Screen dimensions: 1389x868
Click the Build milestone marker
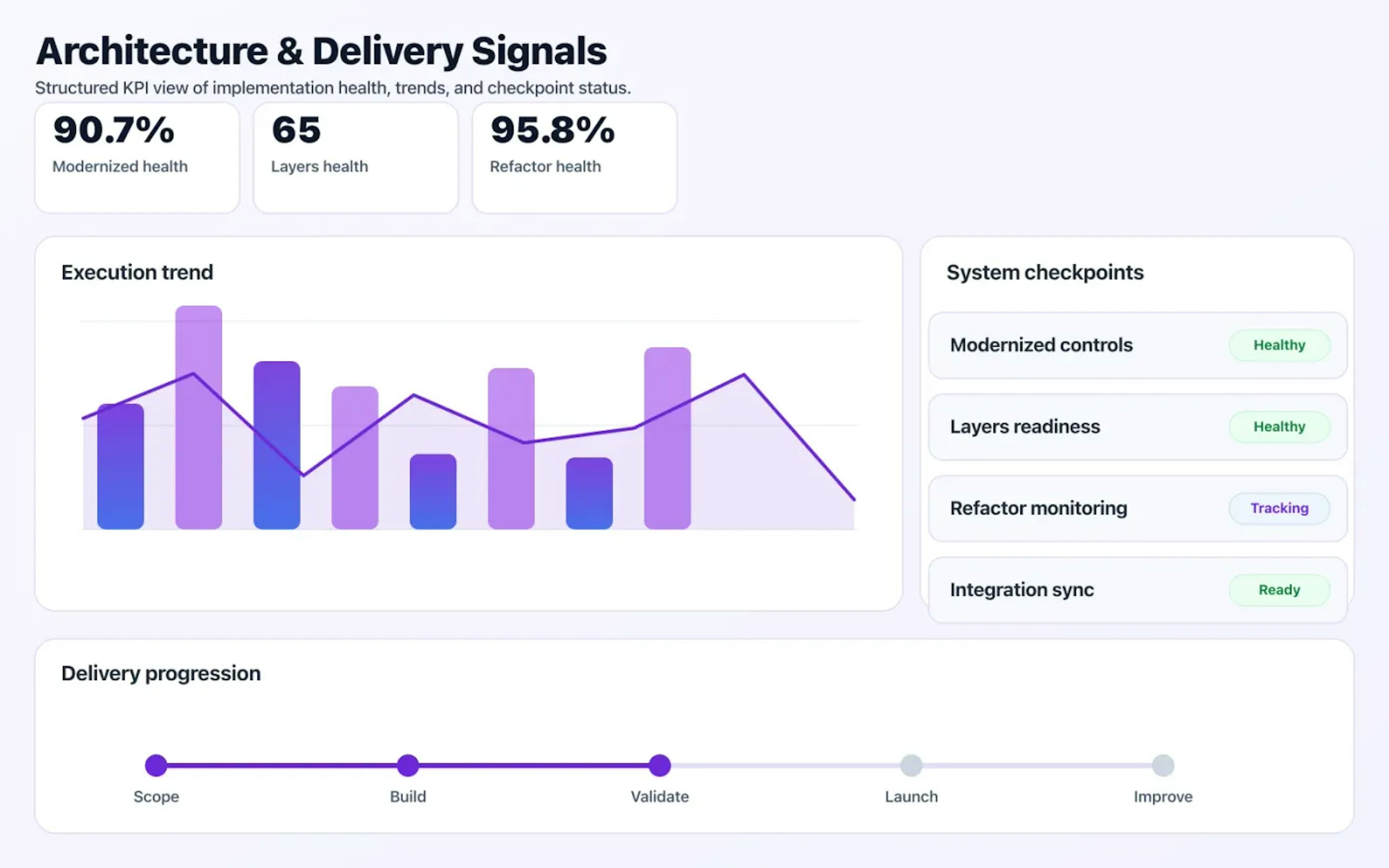pyautogui.click(x=408, y=765)
